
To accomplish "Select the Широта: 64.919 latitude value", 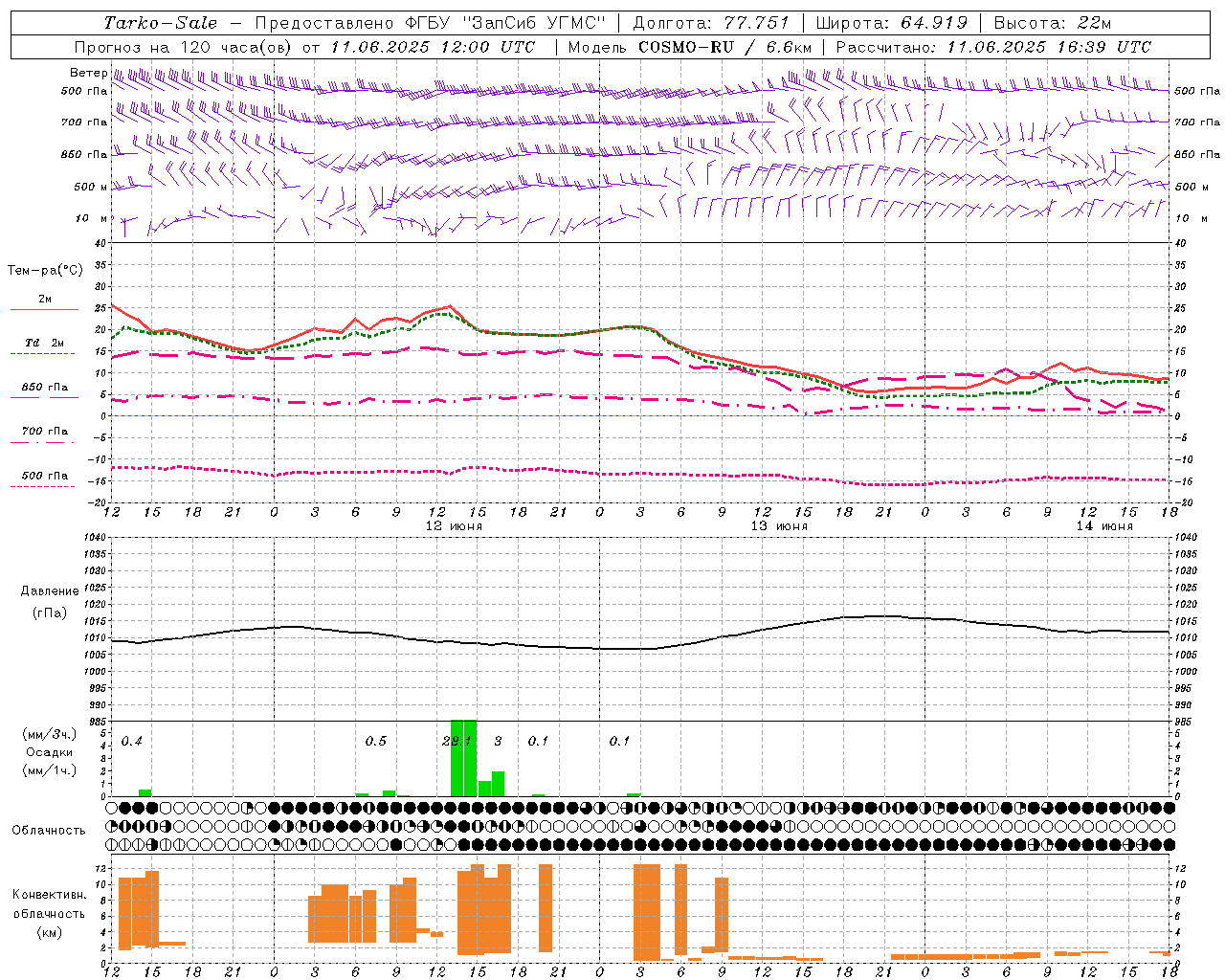I will tap(892, 23).
